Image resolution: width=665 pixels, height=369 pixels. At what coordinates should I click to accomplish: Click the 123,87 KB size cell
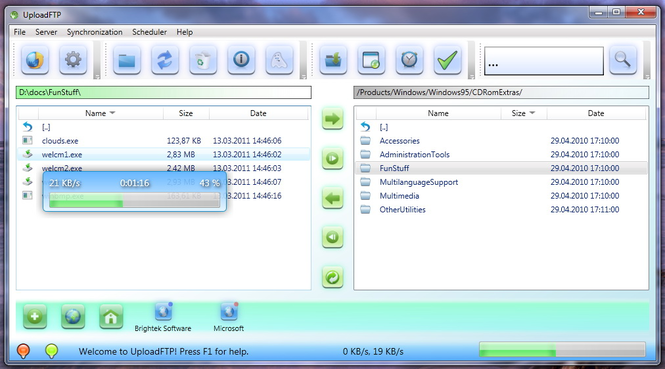(184, 141)
